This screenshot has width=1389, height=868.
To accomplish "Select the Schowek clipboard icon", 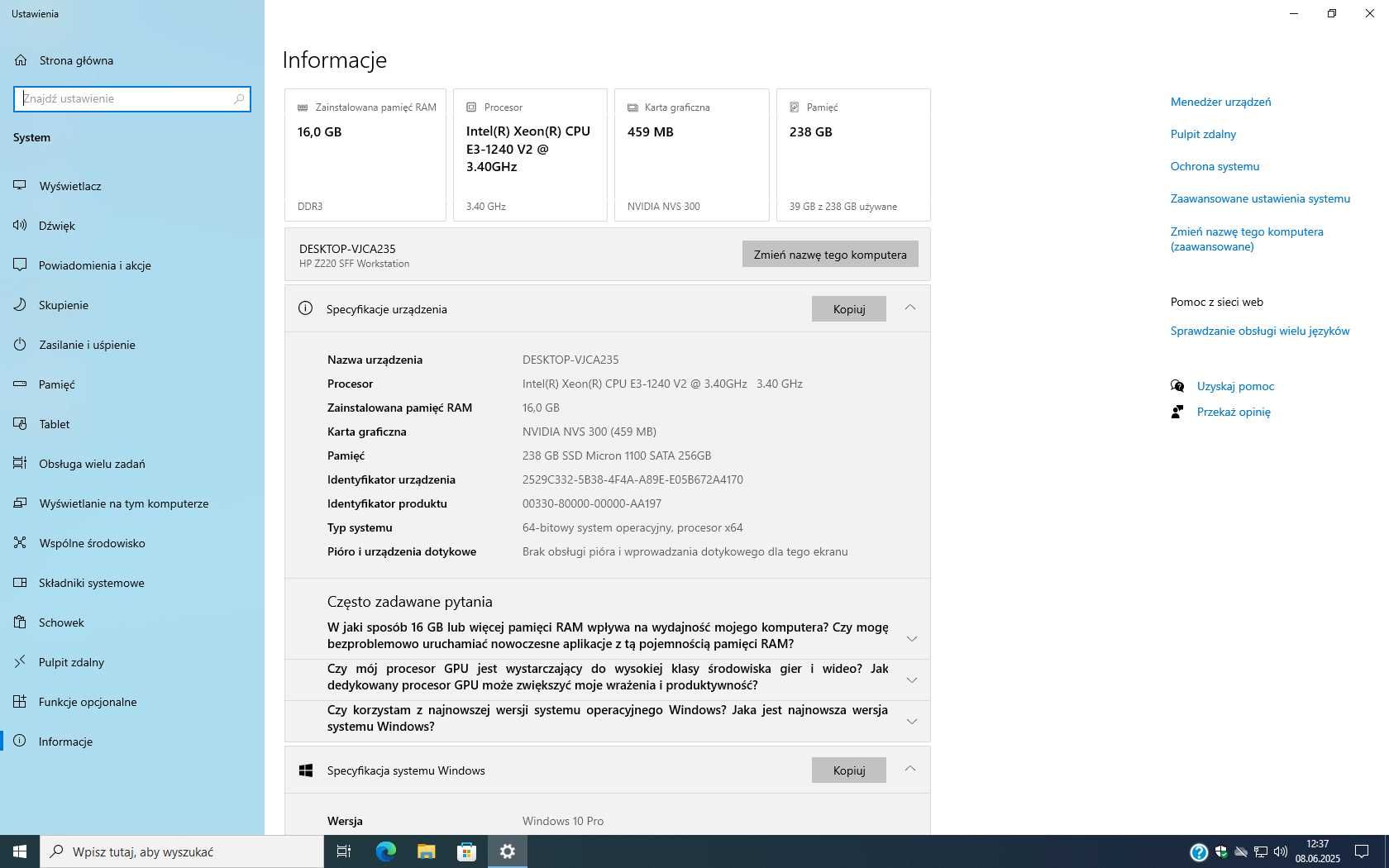I will [x=20, y=622].
